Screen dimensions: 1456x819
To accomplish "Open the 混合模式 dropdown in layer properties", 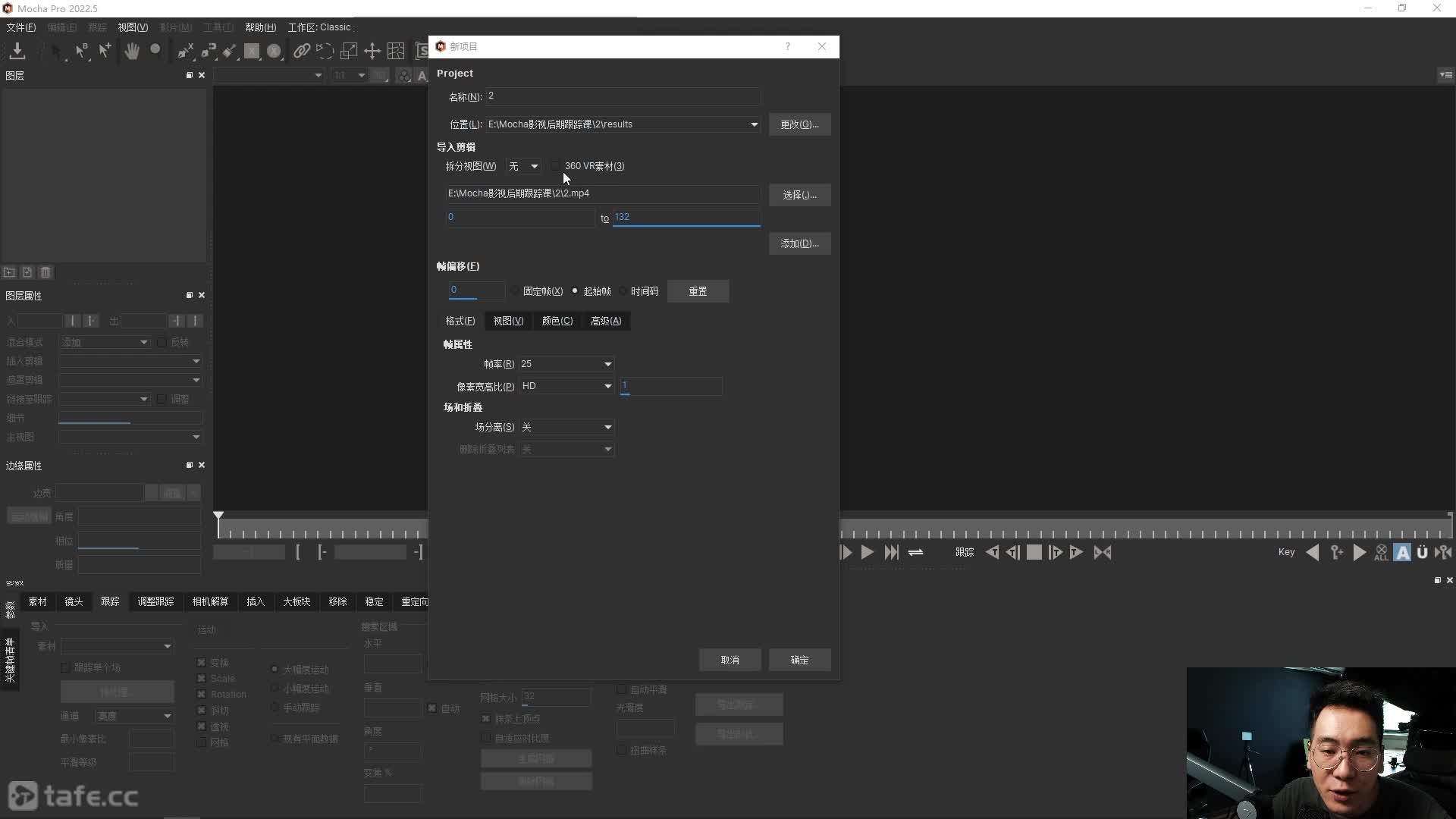I will coord(105,342).
